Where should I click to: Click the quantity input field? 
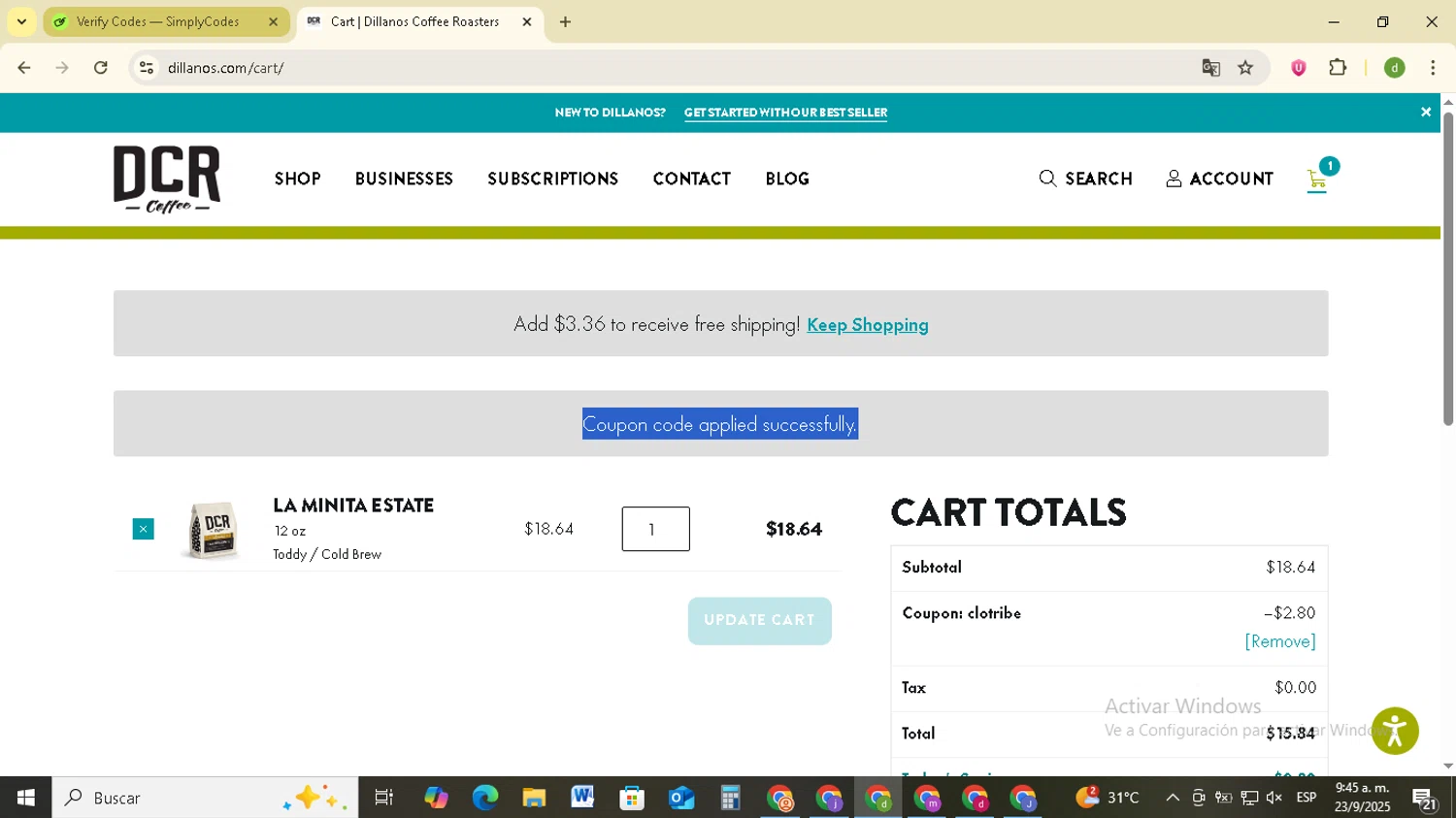[x=655, y=529]
